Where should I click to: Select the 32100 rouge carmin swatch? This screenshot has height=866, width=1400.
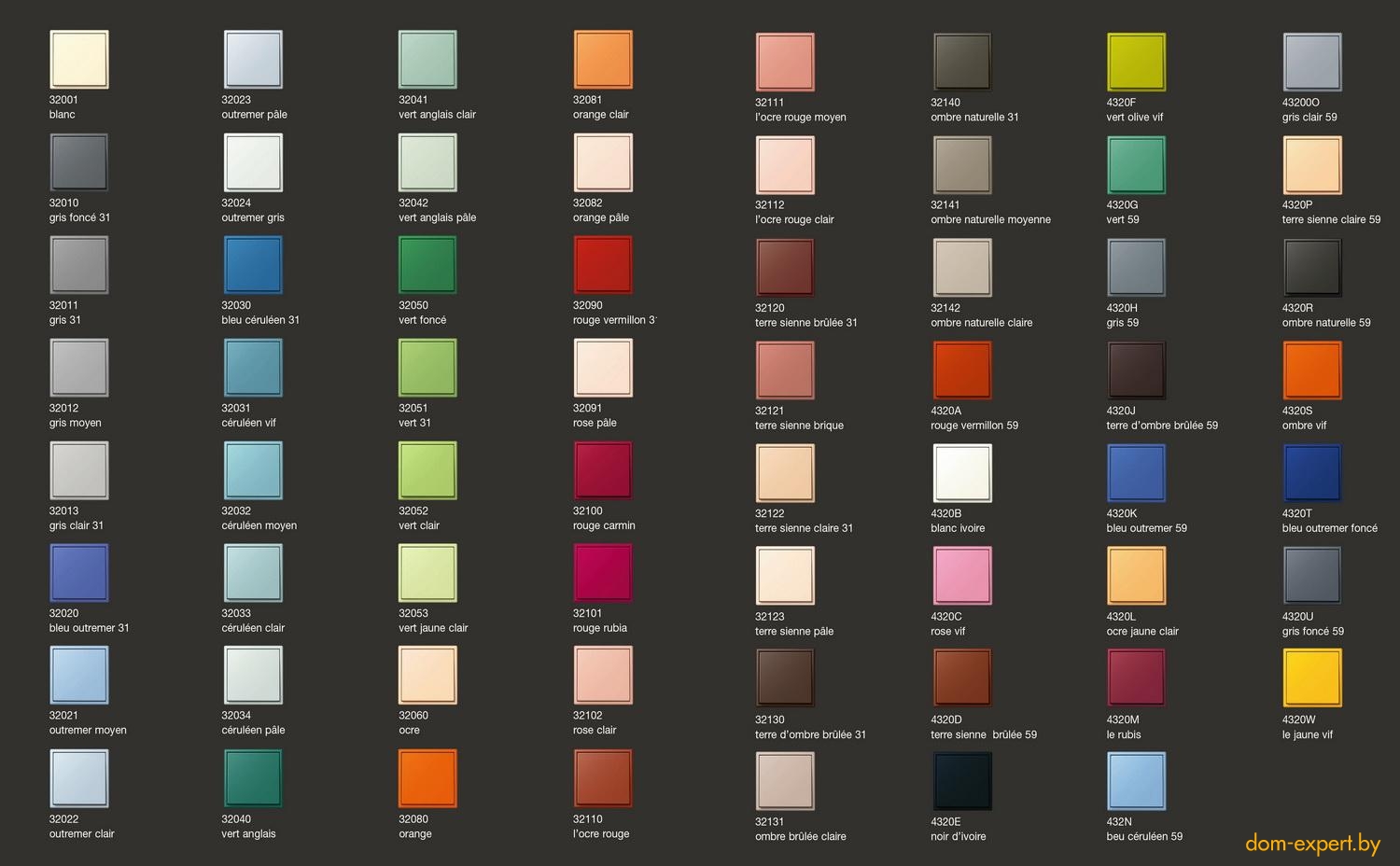point(603,470)
